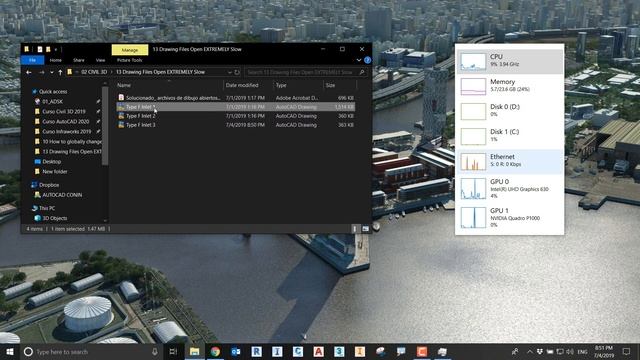Go back in File Explorer
Image resolution: width=640 pixels, height=360 pixels.
(x=29, y=72)
